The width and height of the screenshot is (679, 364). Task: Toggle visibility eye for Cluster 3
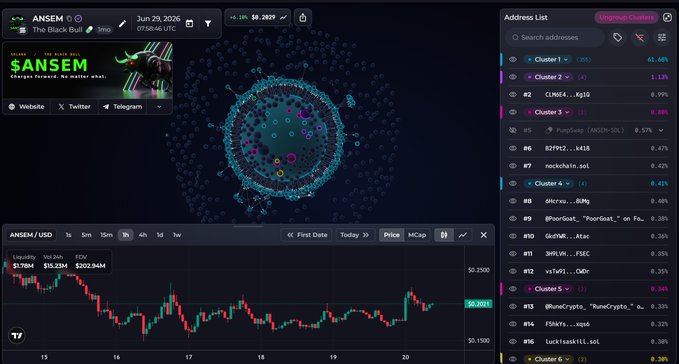point(513,112)
